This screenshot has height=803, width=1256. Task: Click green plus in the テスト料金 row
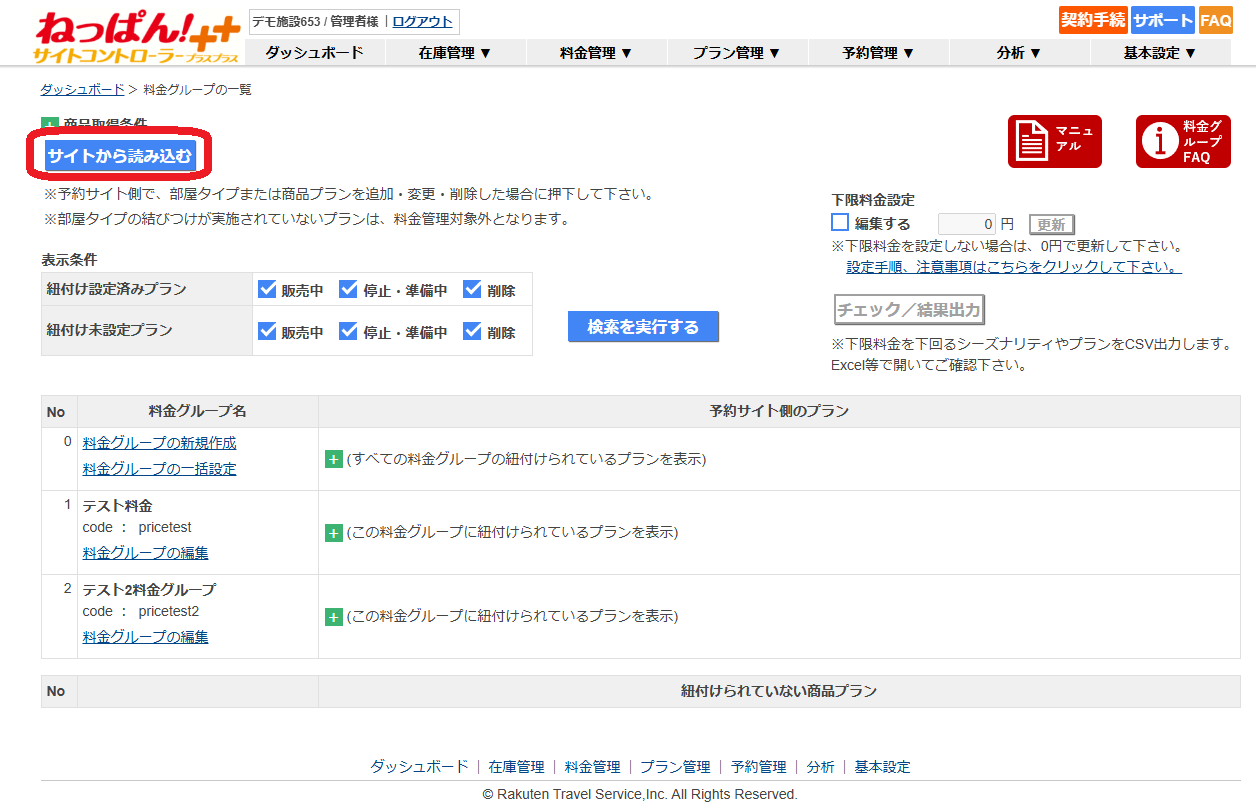click(334, 533)
